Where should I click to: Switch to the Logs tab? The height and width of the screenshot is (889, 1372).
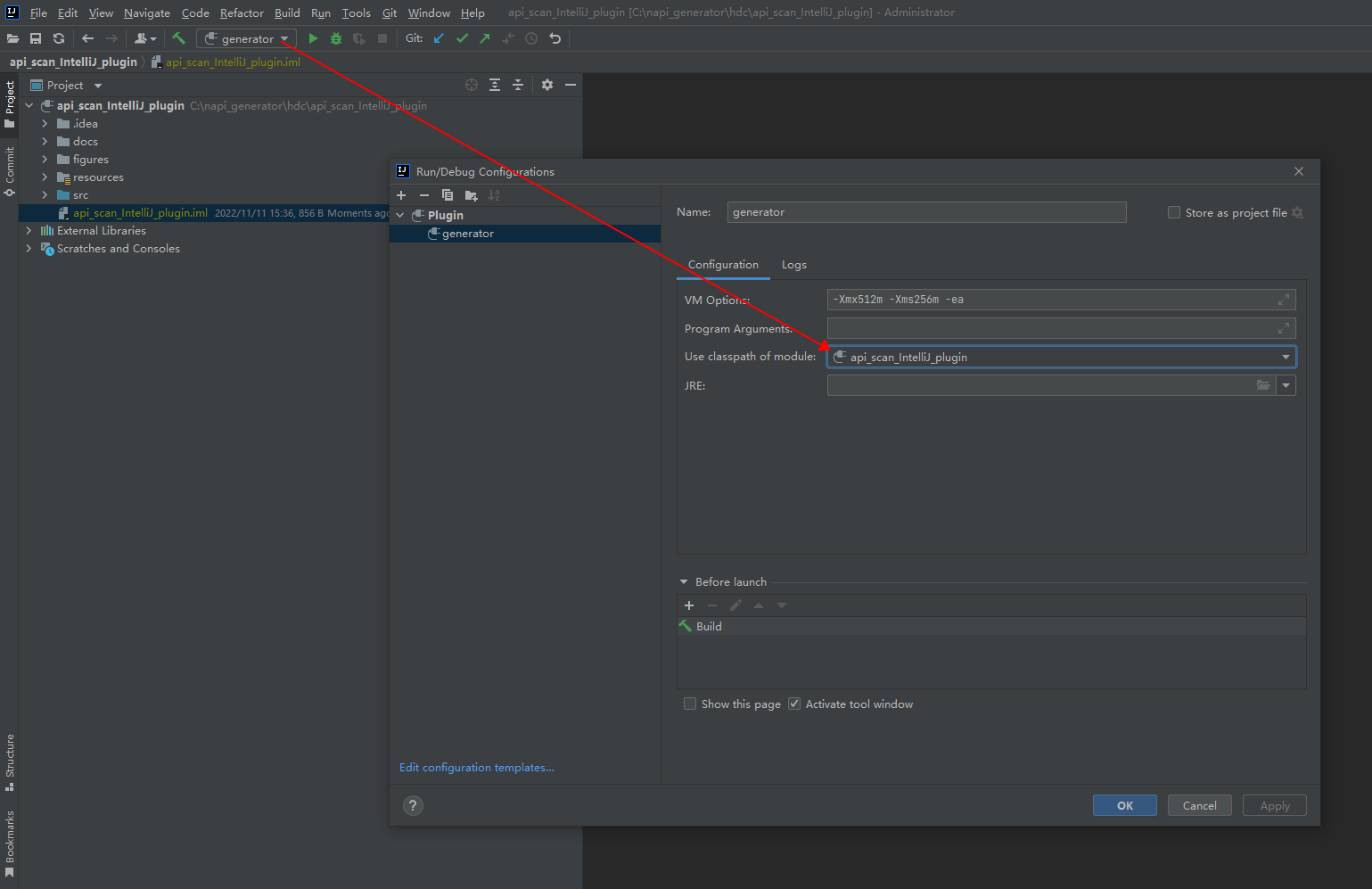(793, 265)
